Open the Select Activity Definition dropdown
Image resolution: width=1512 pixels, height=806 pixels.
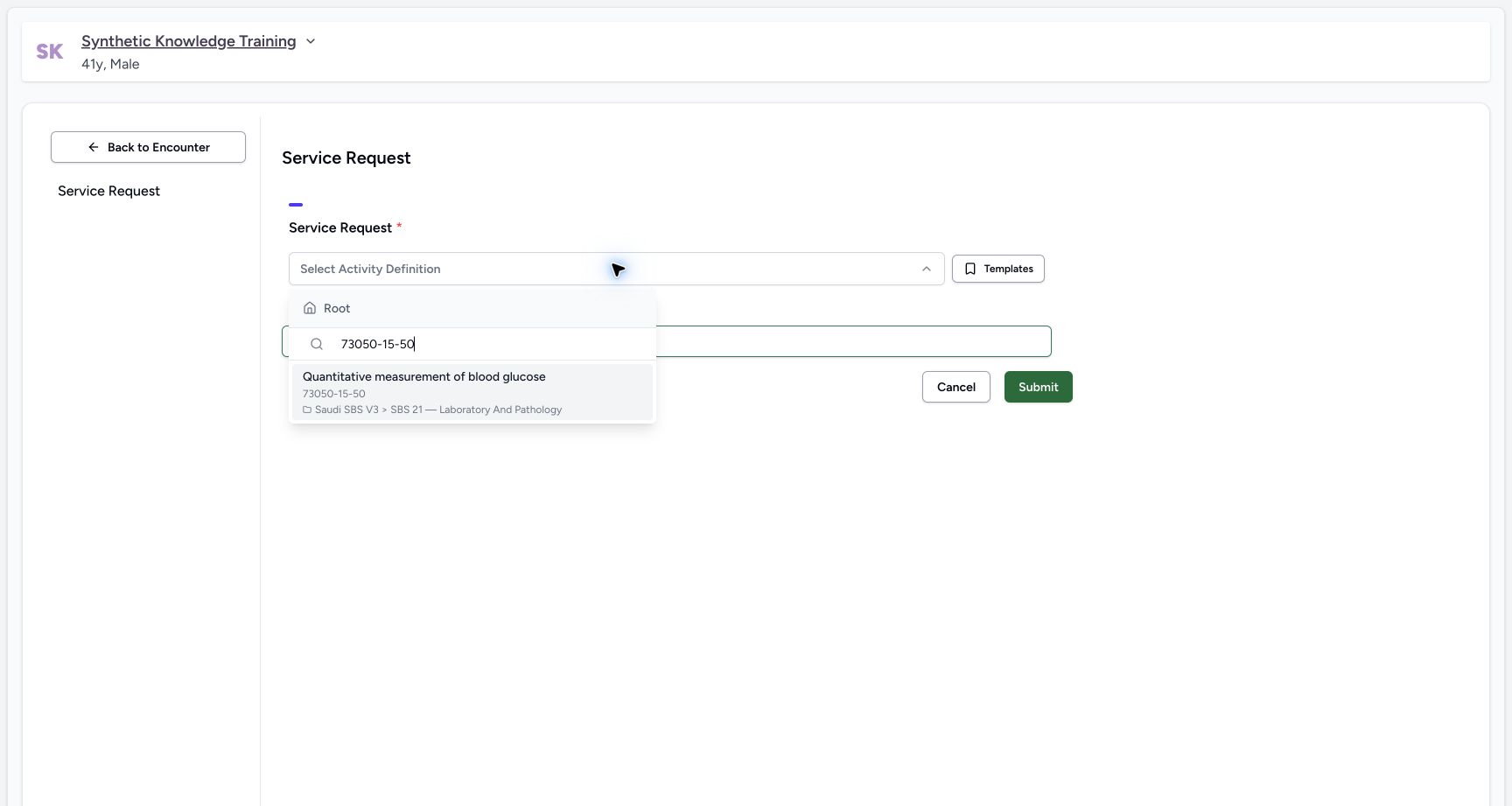(x=616, y=269)
